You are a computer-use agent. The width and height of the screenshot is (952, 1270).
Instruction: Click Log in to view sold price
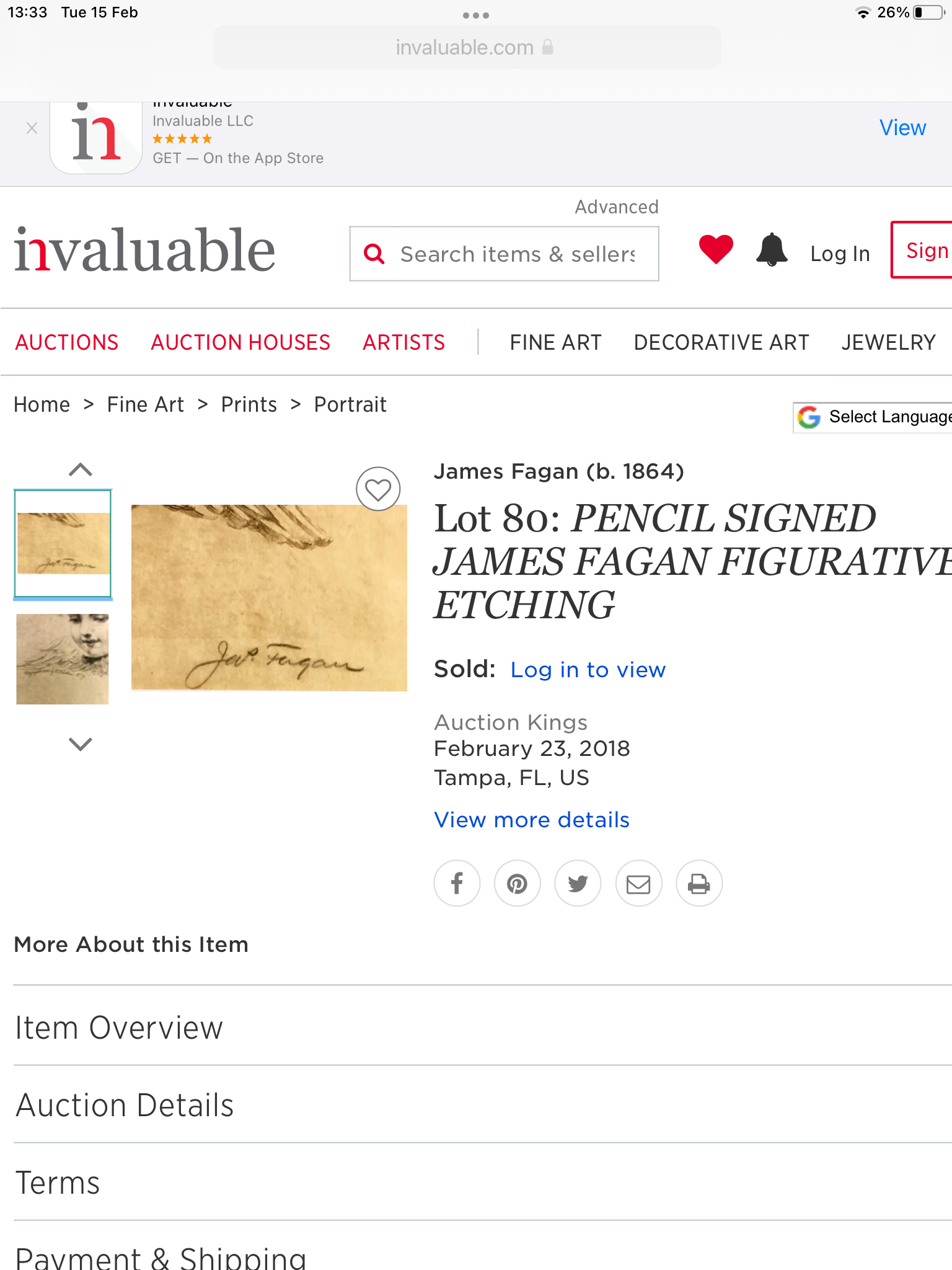pos(588,670)
